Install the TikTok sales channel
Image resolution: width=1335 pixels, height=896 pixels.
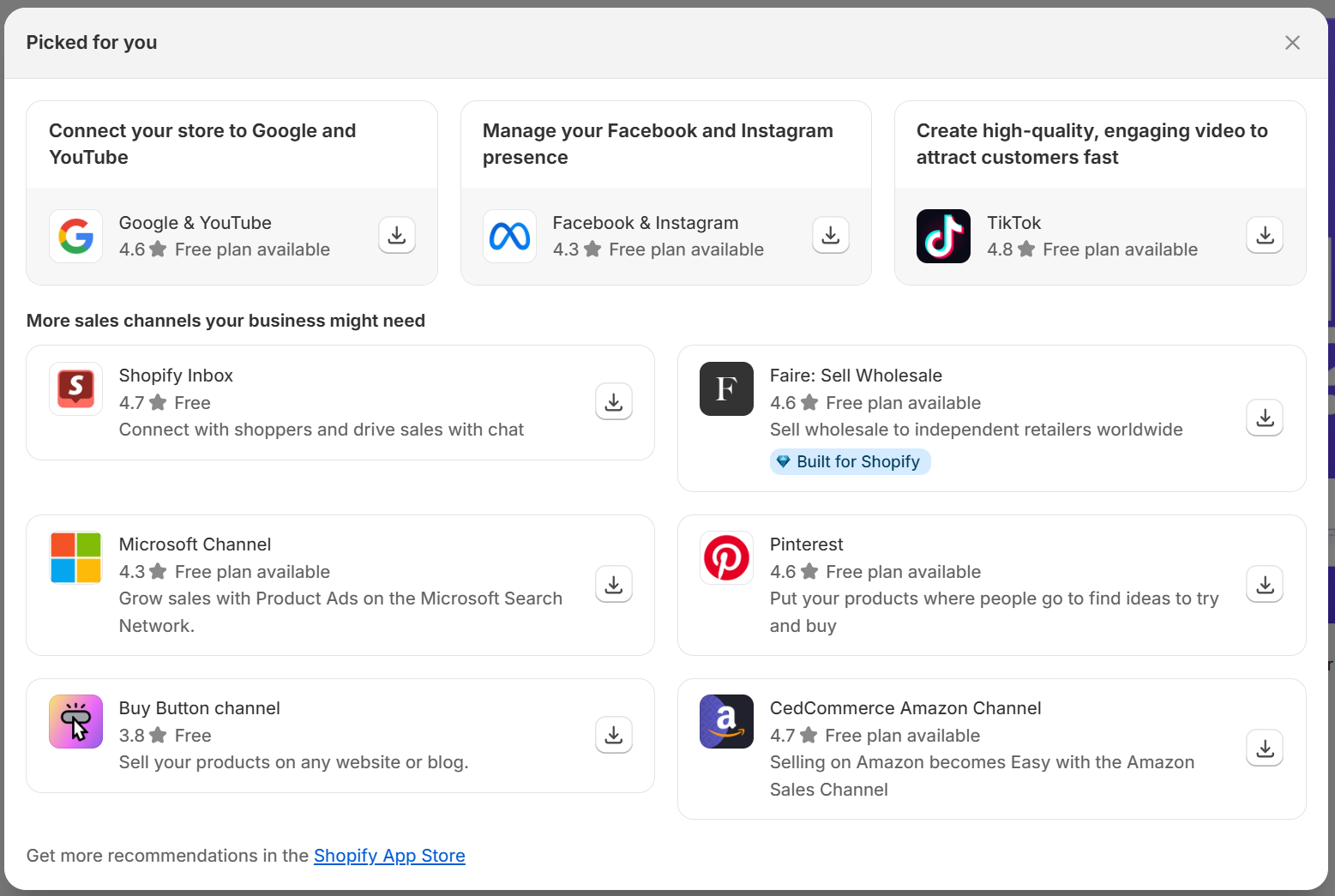pyautogui.click(x=1264, y=235)
